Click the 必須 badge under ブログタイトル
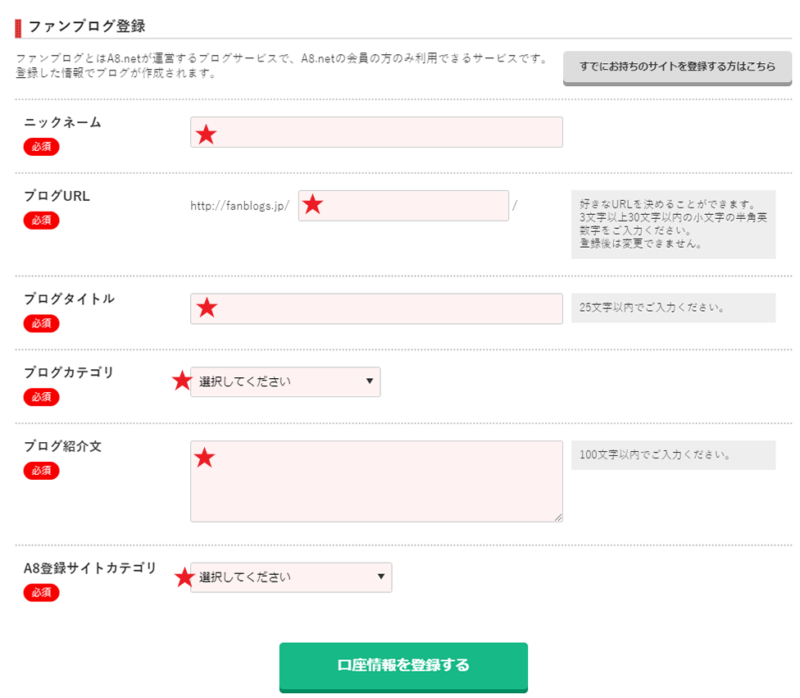The image size is (800, 698). pyautogui.click(x=41, y=323)
